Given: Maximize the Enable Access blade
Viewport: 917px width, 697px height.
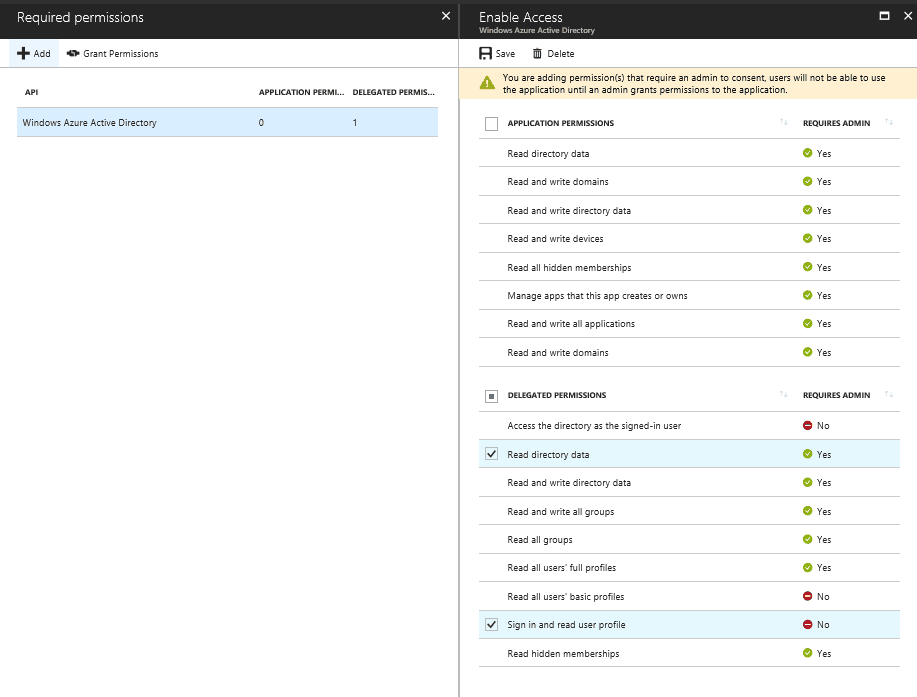Looking at the screenshot, I should pos(884,16).
